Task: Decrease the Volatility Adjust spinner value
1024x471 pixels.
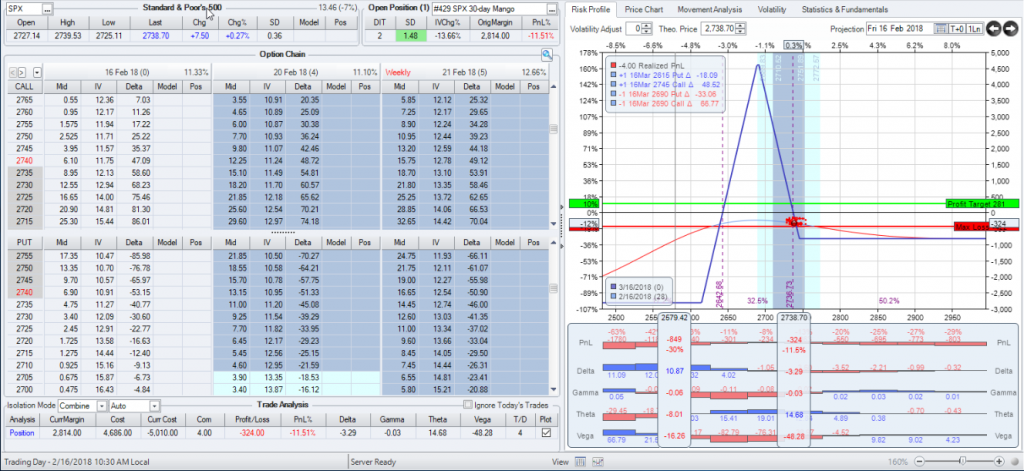Action: click(647, 32)
